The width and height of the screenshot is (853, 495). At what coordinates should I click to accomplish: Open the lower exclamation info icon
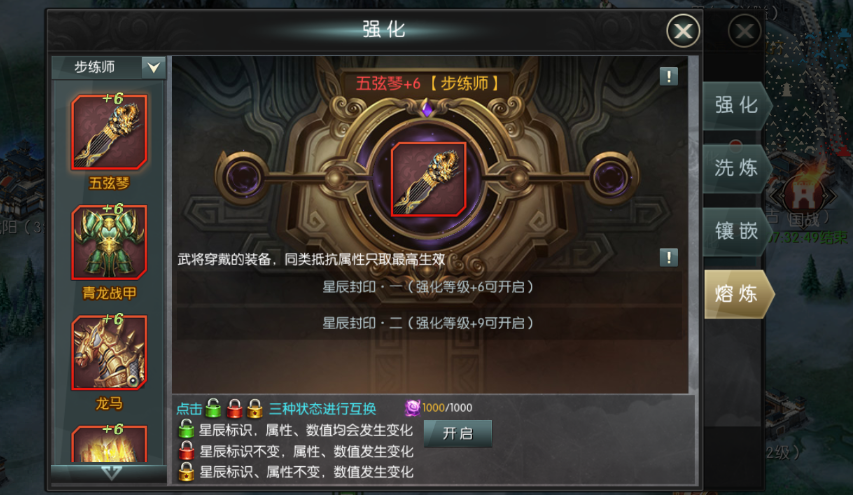pyautogui.click(x=669, y=257)
